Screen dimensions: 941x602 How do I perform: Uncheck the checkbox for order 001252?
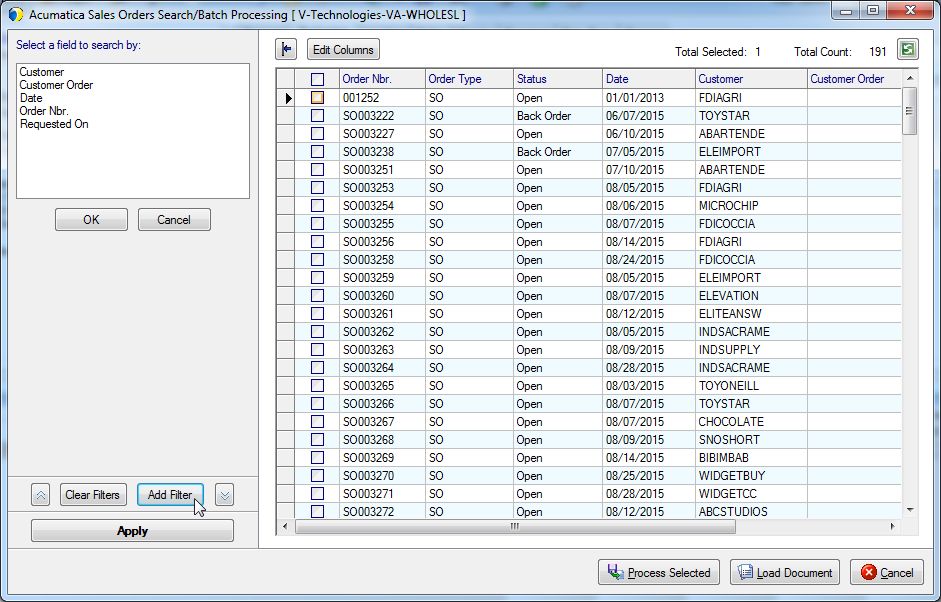coord(317,97)
